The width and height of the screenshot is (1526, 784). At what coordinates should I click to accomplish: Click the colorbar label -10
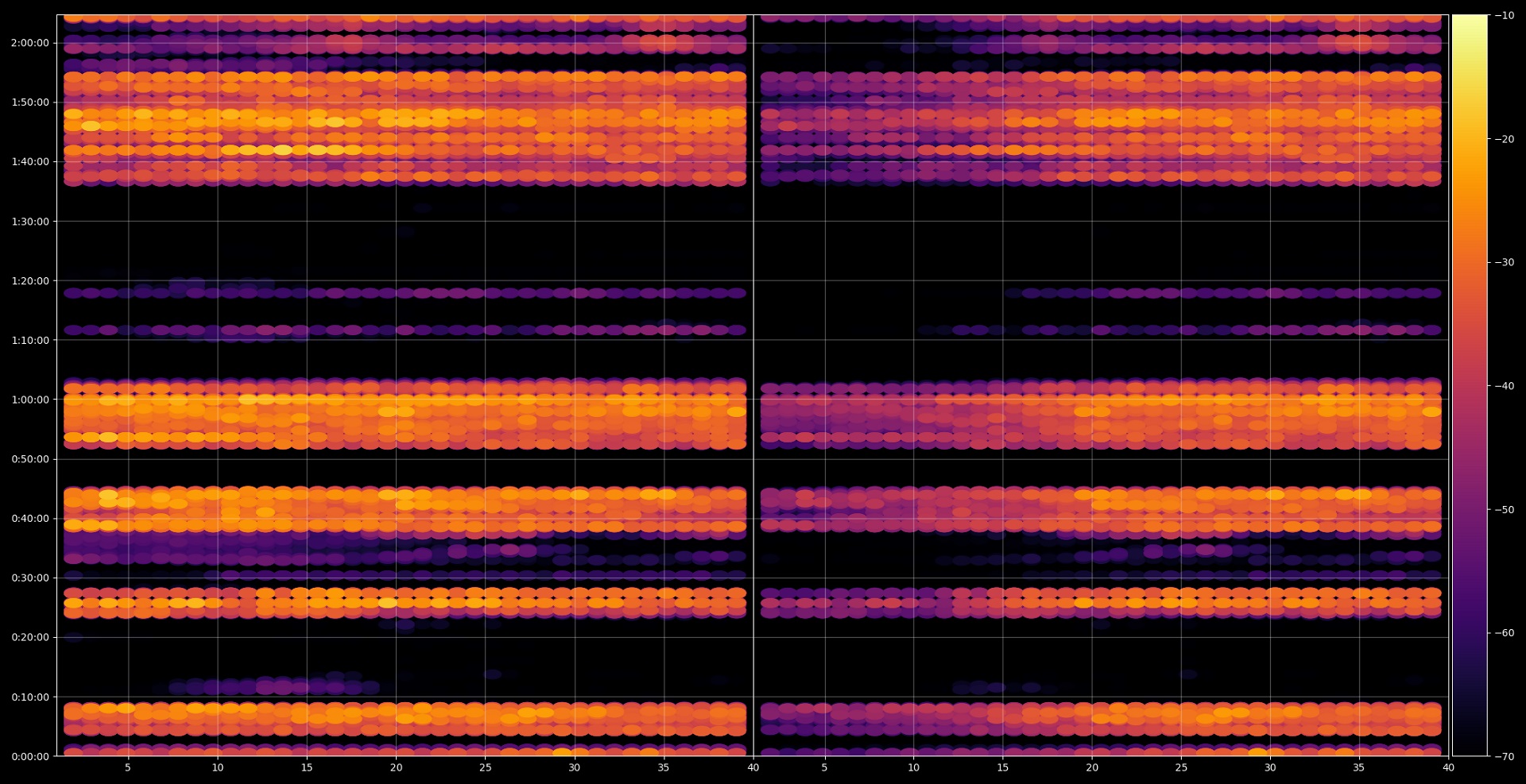(x=1505, y=15)
